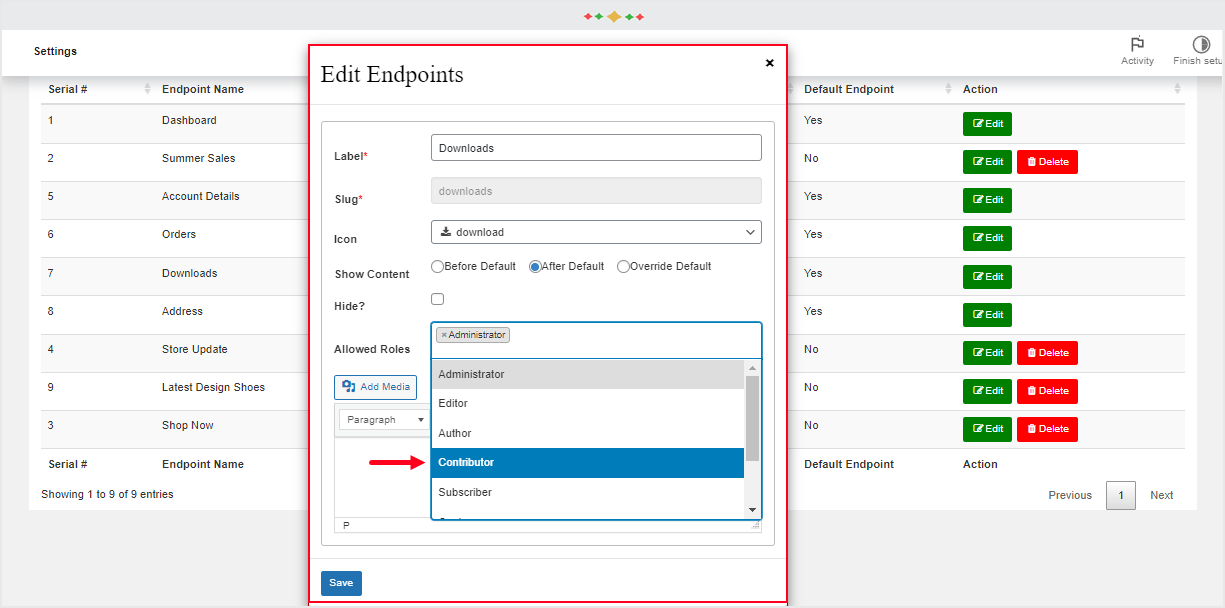Open the Icon dropdown showing download

(x=596, y=232)
